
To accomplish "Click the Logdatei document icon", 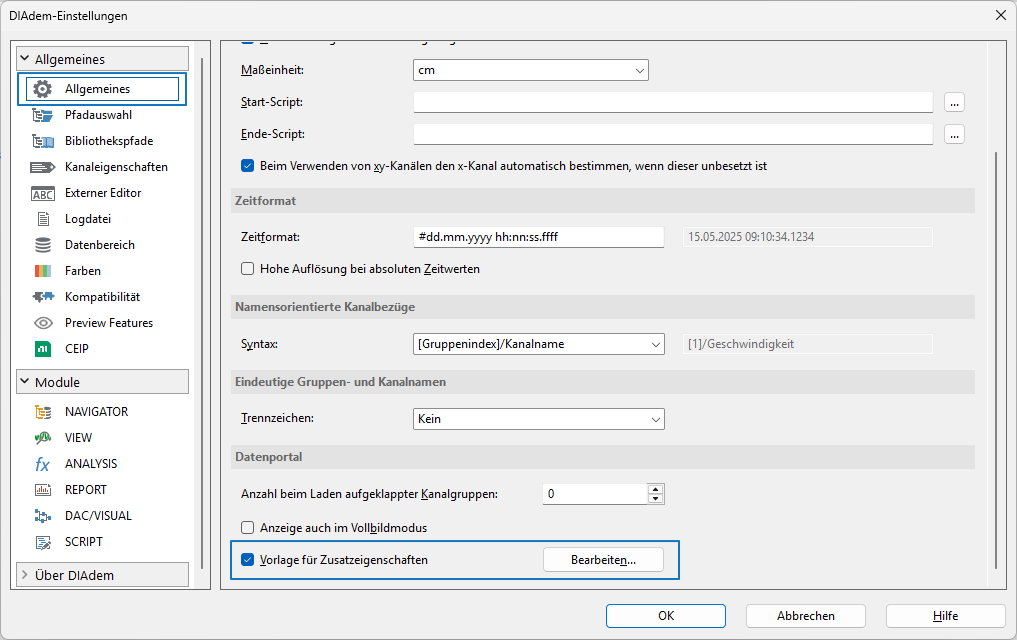I will point(43,219).
